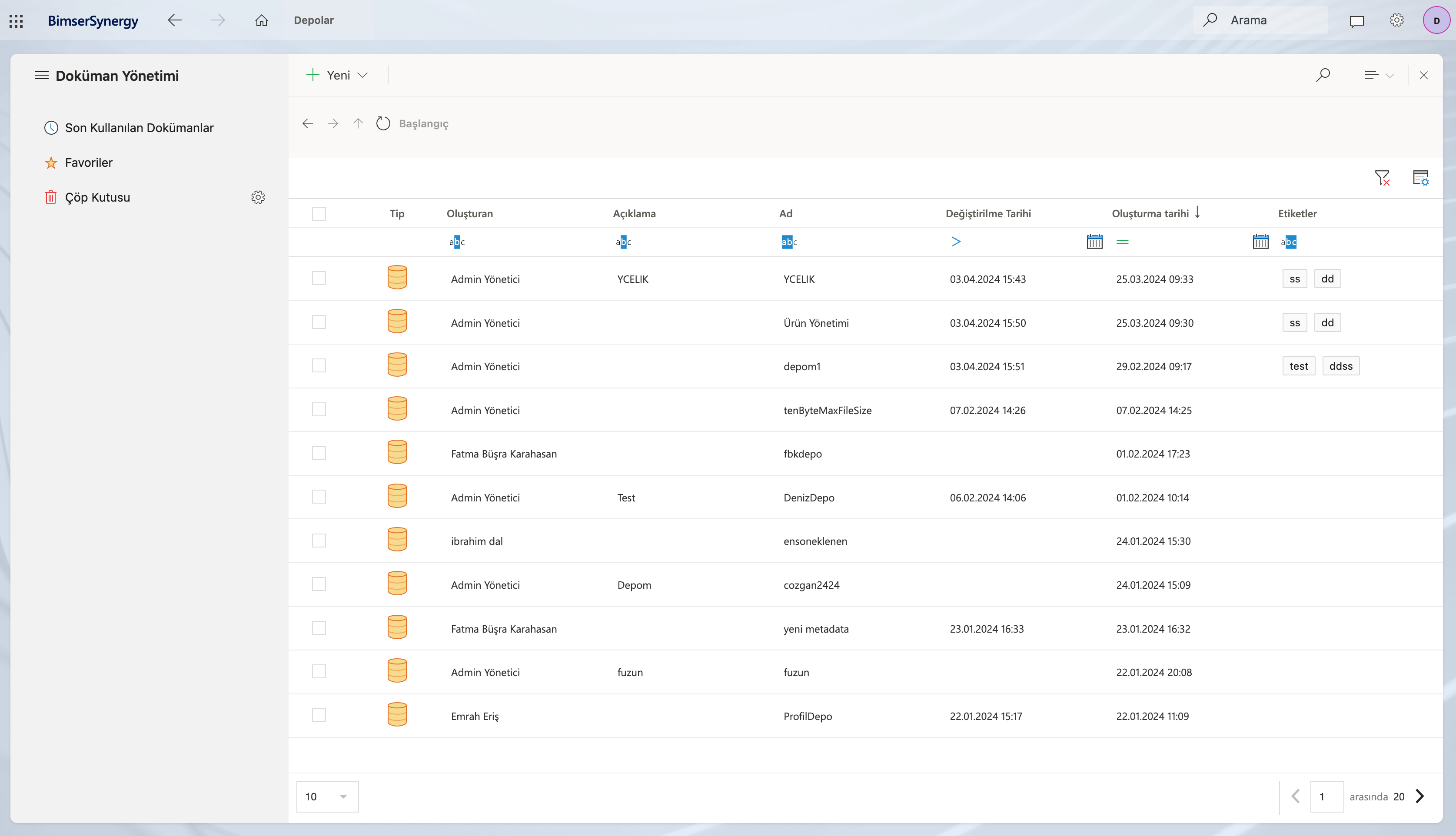The height and width of the screenshot is (836, 1456).
Task: Open Oluşturma tarihi calendar picker
Action: (x=1260, y=242)
